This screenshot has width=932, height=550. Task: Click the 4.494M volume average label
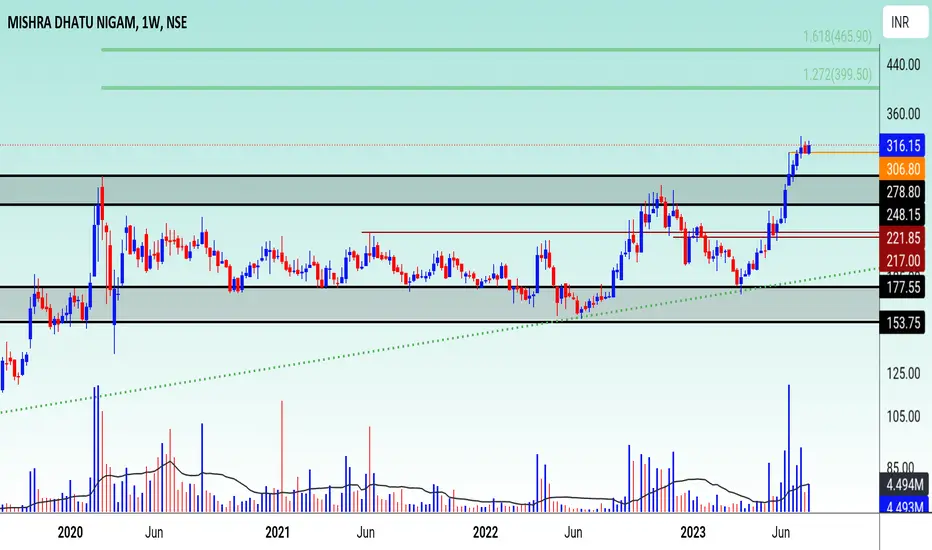point(903,485)
